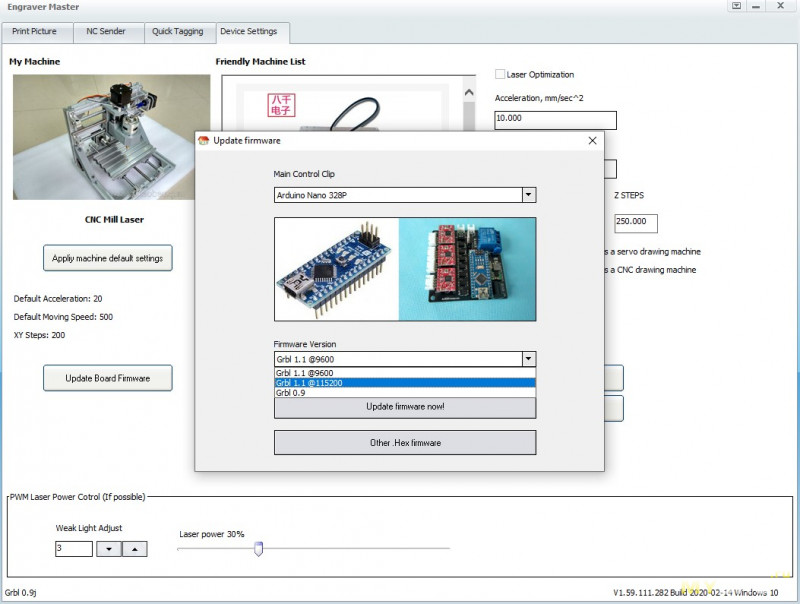This screenshot has height=604, width=800.
Task: Close the Engraver Master window
Action: point(781,6)
